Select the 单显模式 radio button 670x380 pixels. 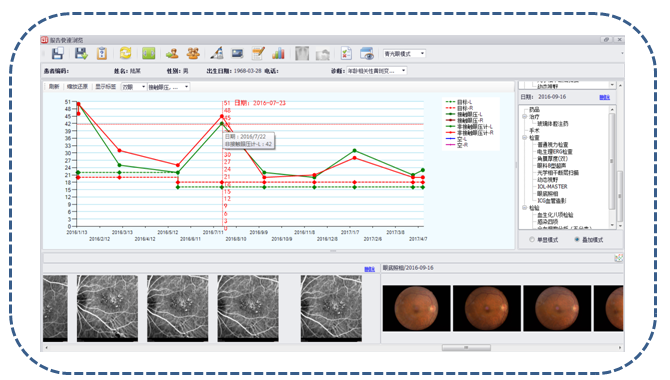pyautogui.click(x=532, y=240)
